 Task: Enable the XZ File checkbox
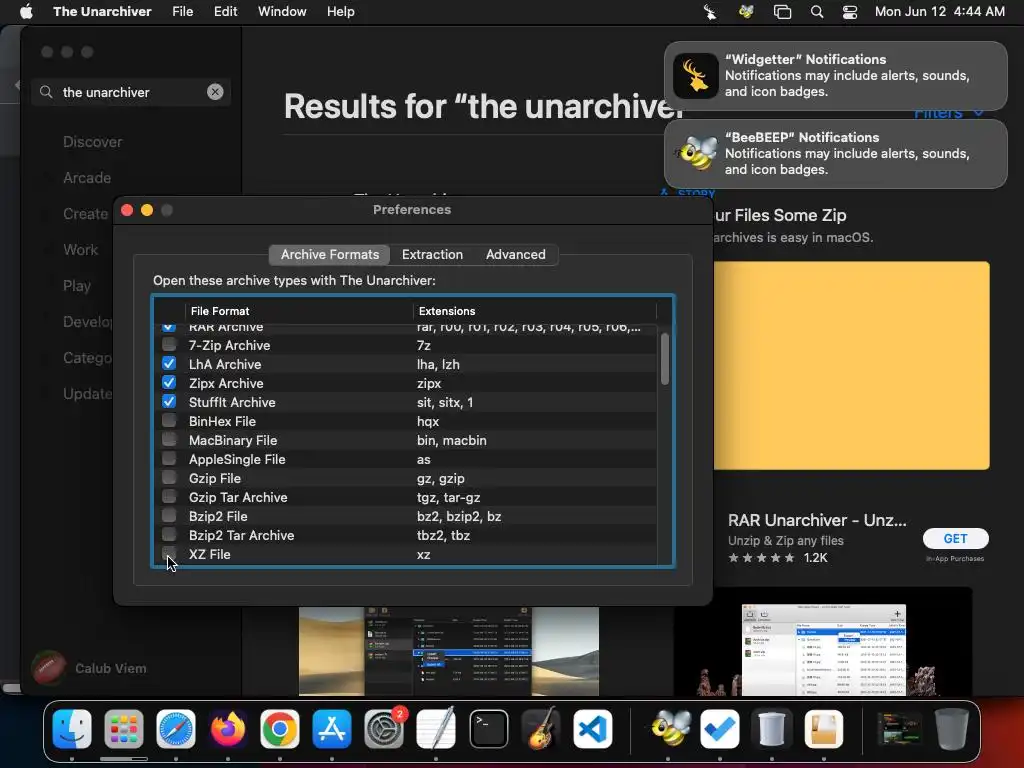[x=169, y=553]
